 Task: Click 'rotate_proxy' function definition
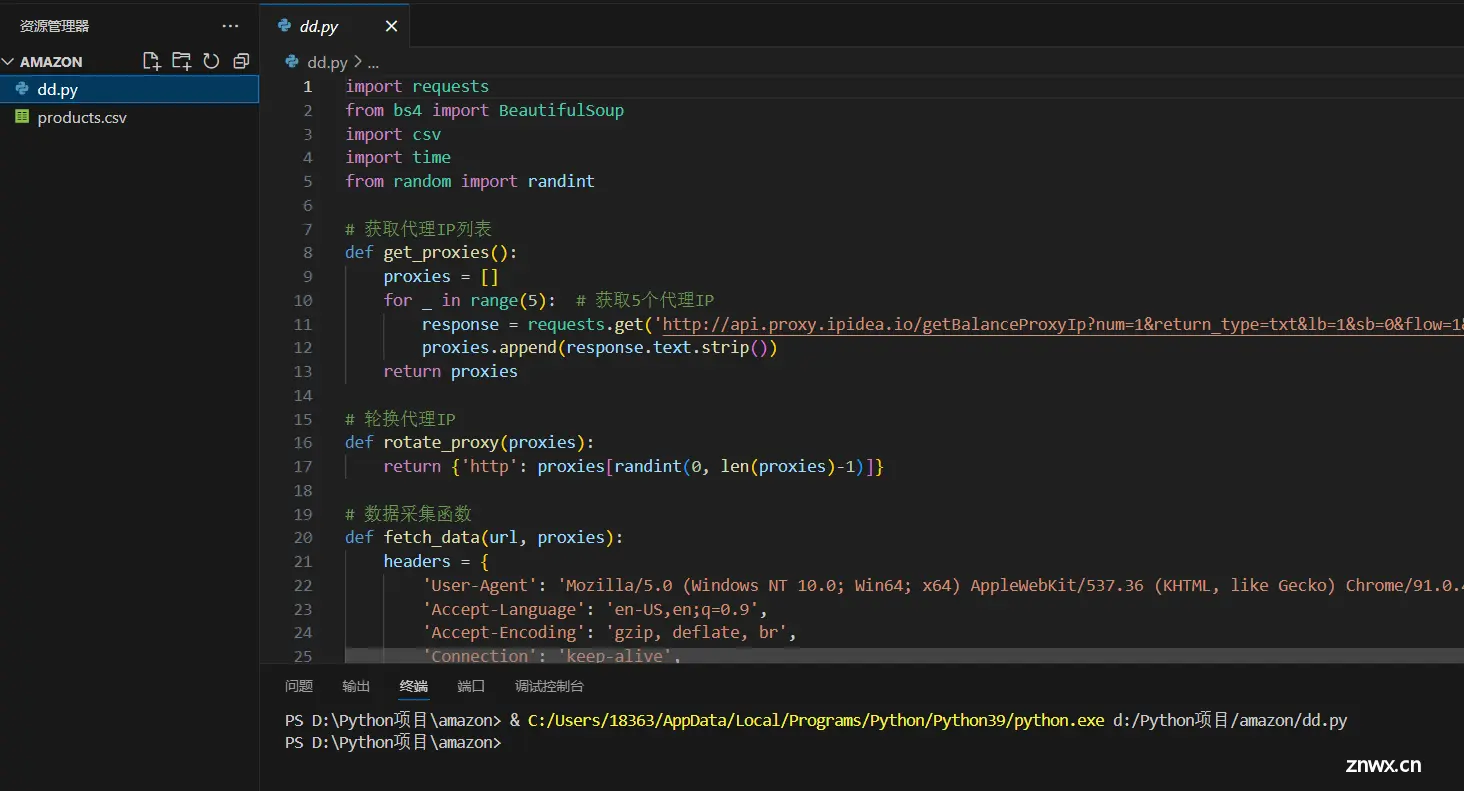[441, 443]
